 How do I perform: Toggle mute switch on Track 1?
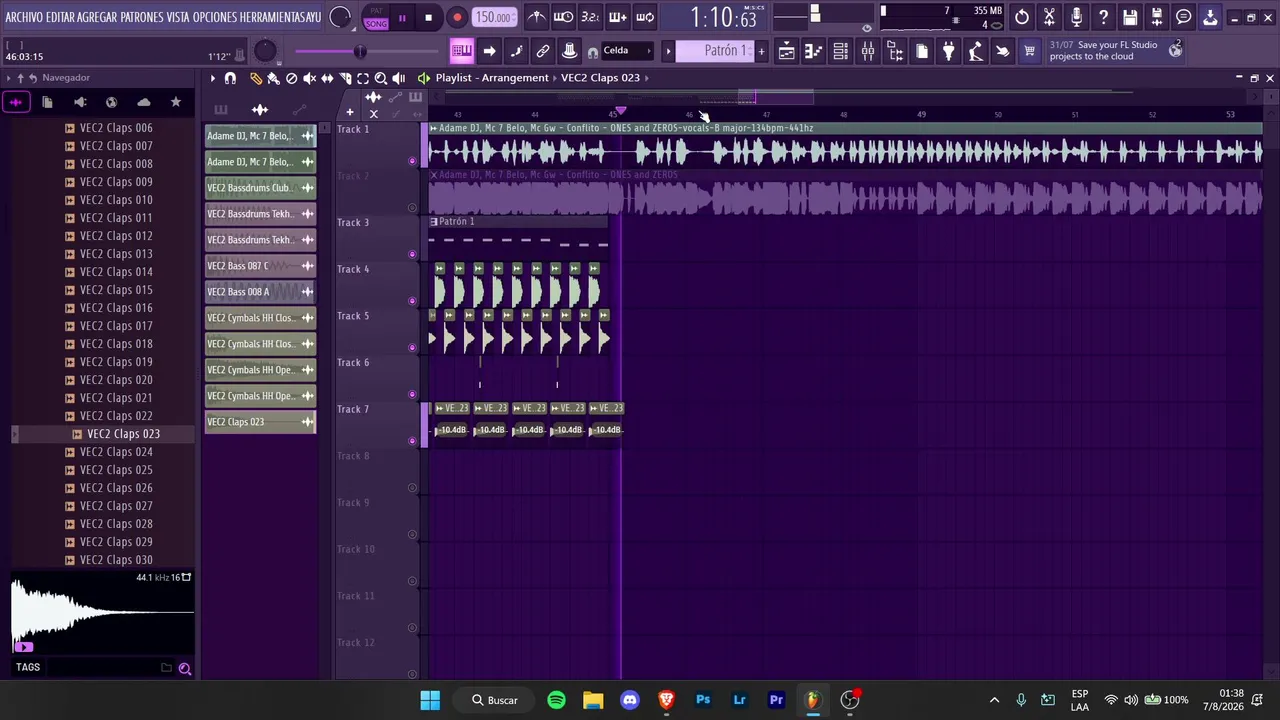pos(412,161)
